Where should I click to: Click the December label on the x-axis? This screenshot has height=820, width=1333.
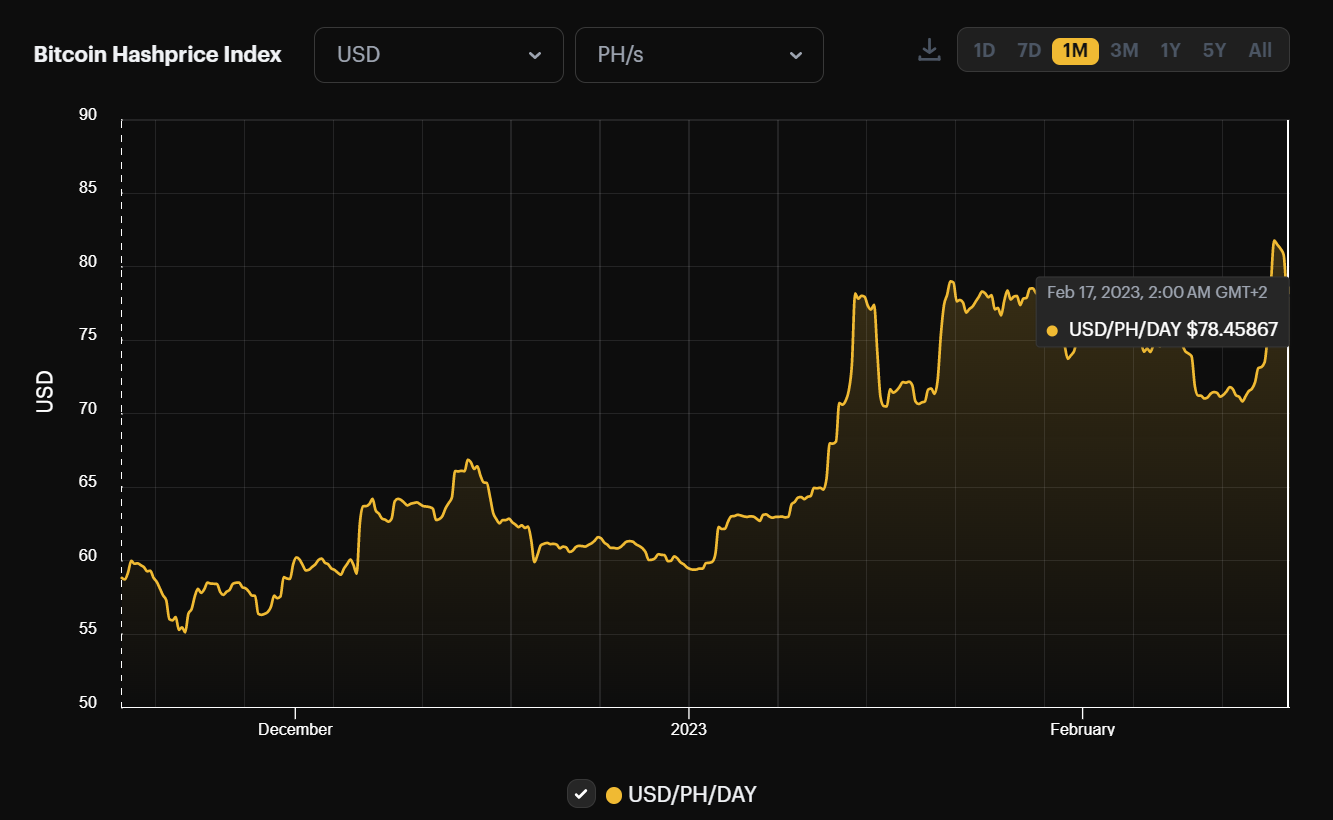[x=295, y=729]
